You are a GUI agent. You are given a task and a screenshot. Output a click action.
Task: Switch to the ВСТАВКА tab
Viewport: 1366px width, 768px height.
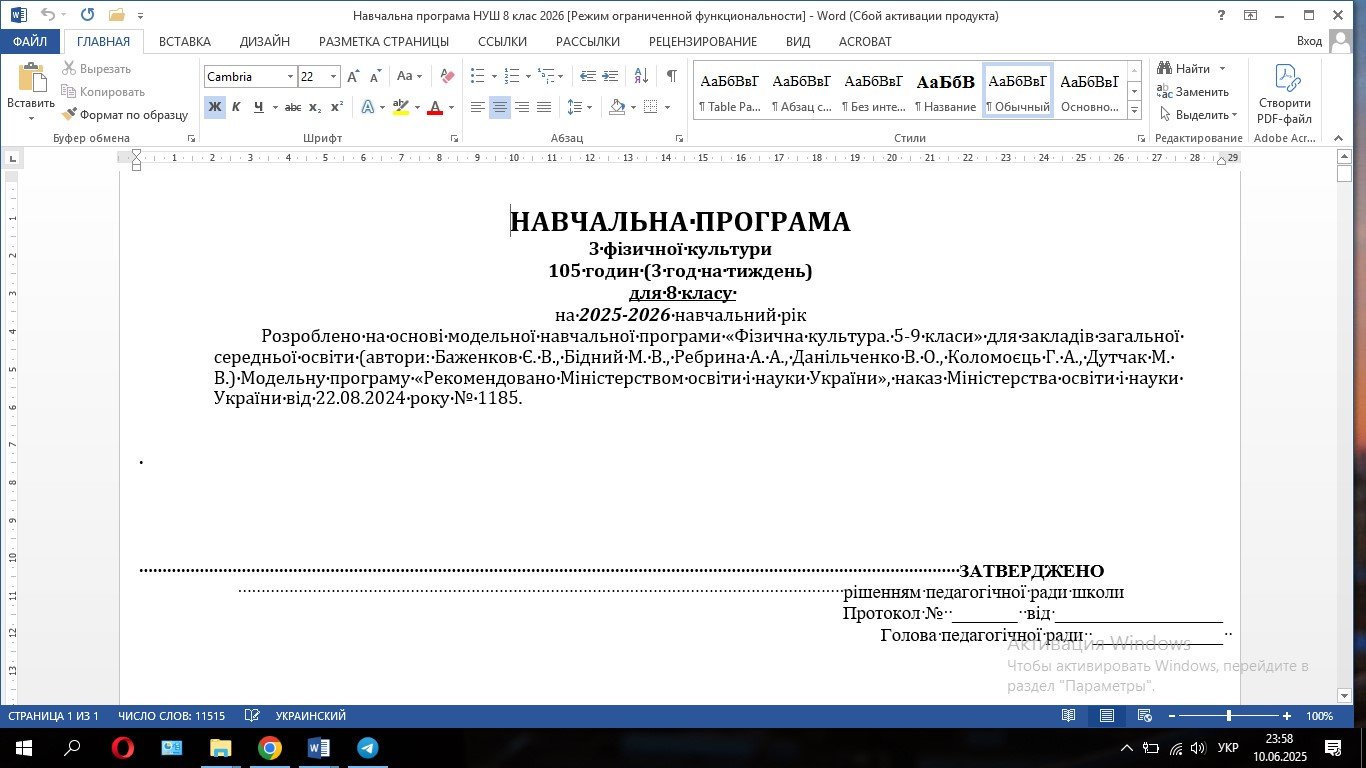click(185, 41)
